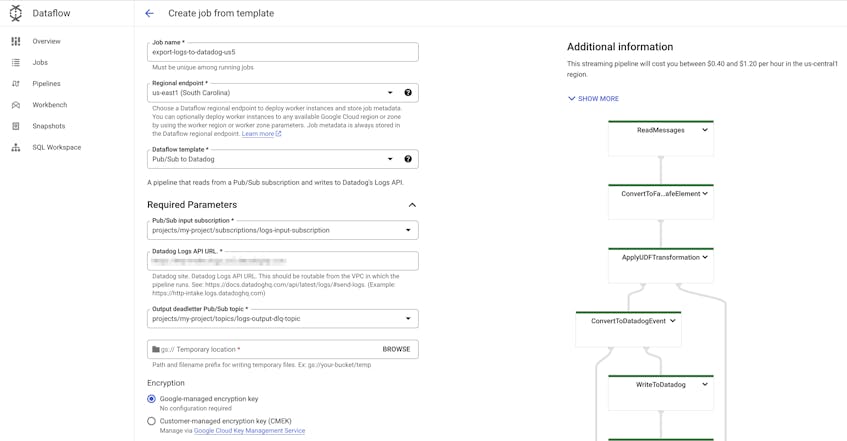Select Customer-managed encryption key (CMEK) option
This screenshot has height=441, width=847.
point(151,421)
